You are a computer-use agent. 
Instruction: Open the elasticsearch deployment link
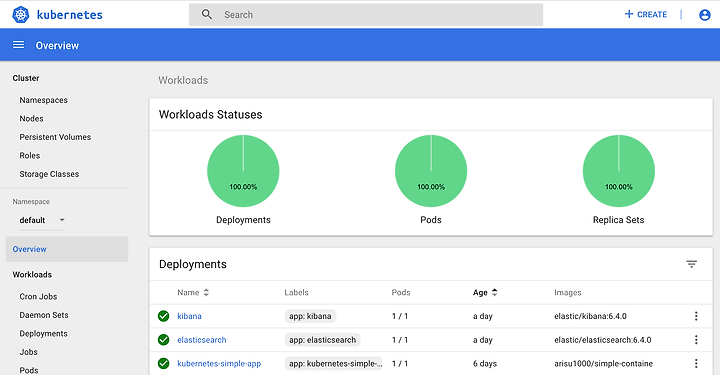pyautogui.click(x=202, y=340)
